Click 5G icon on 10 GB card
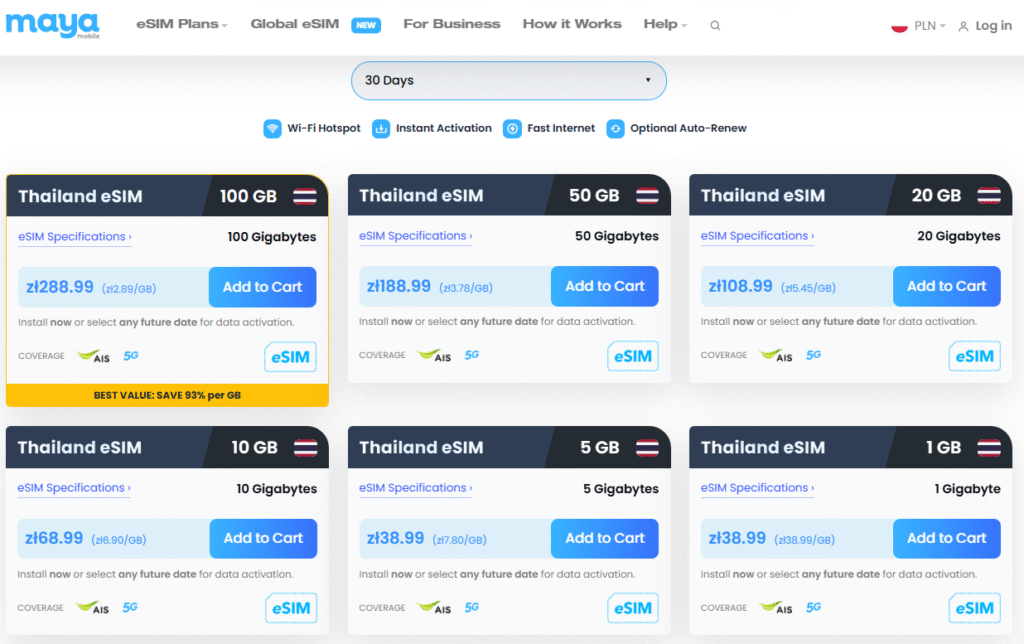This screenshot has height=644, width=1024. 130,607
